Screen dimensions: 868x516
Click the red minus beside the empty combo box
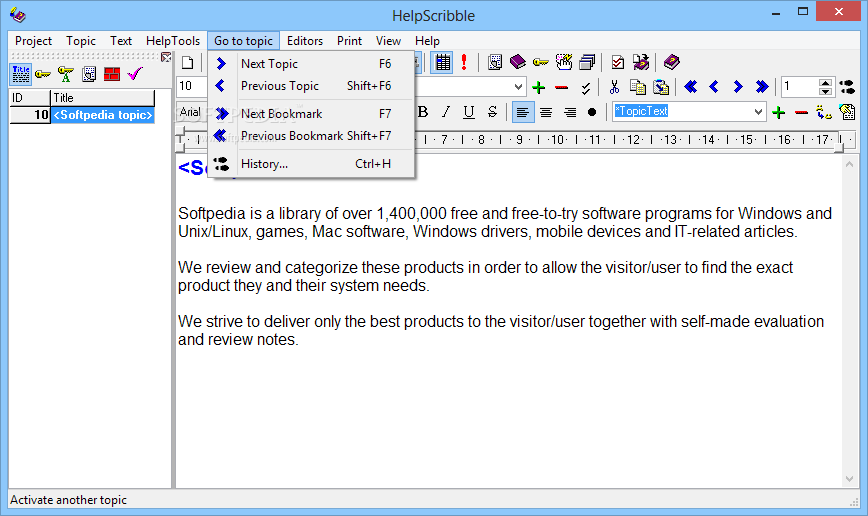pyautogui.click(x=561, y=87)
